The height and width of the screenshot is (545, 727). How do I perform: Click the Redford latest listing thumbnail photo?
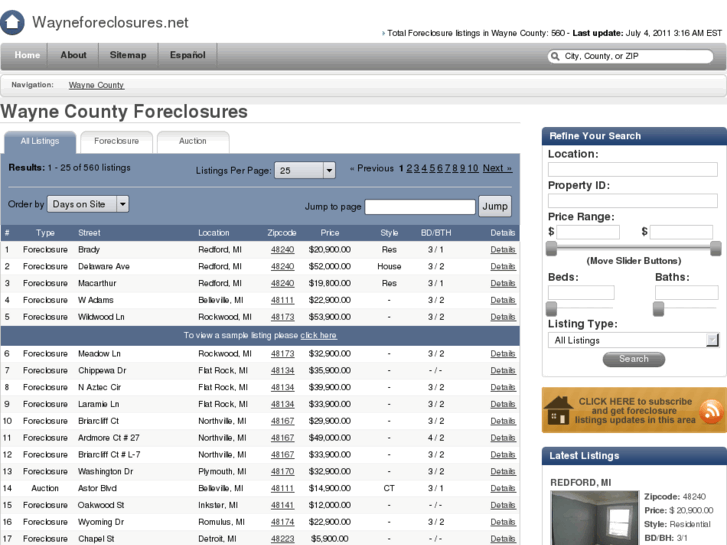tap(594, 518)
